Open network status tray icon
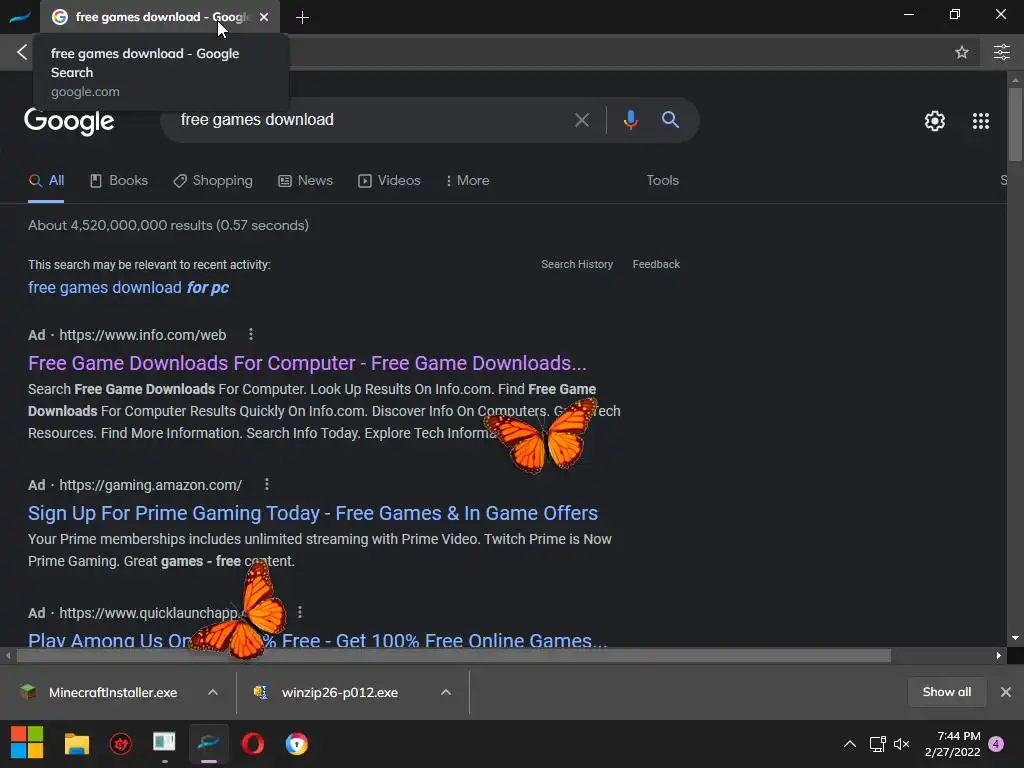Image resolution: width=1024 pixels, height=768 pixels. 877,744
